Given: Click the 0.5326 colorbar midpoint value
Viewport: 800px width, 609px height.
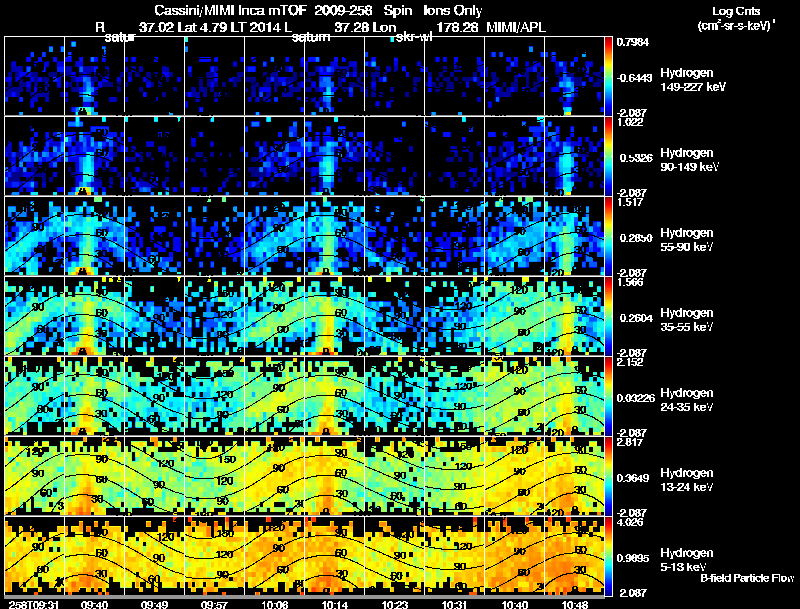Looking at the screenshot, I should (636, 158).
